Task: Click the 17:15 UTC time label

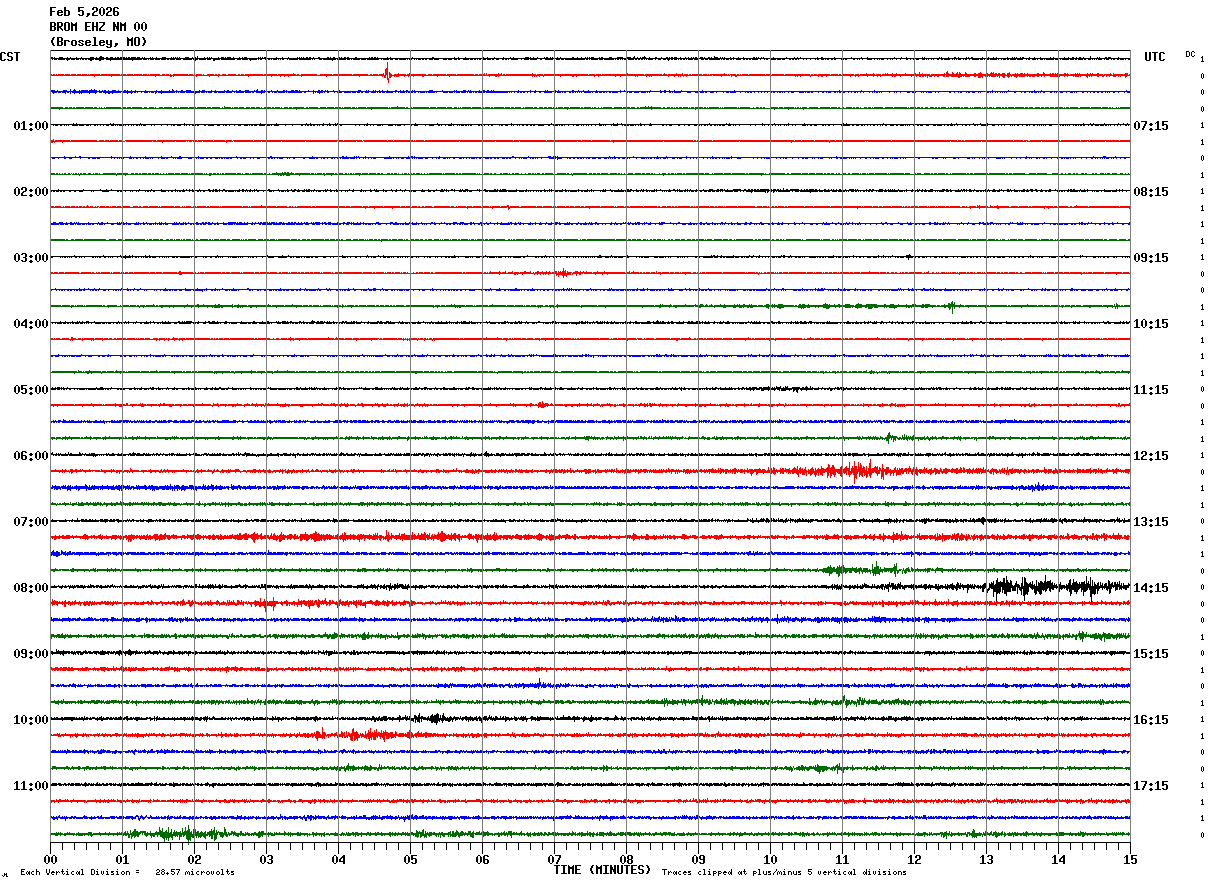Action: pyautogui.click(x=1151, y=786)
